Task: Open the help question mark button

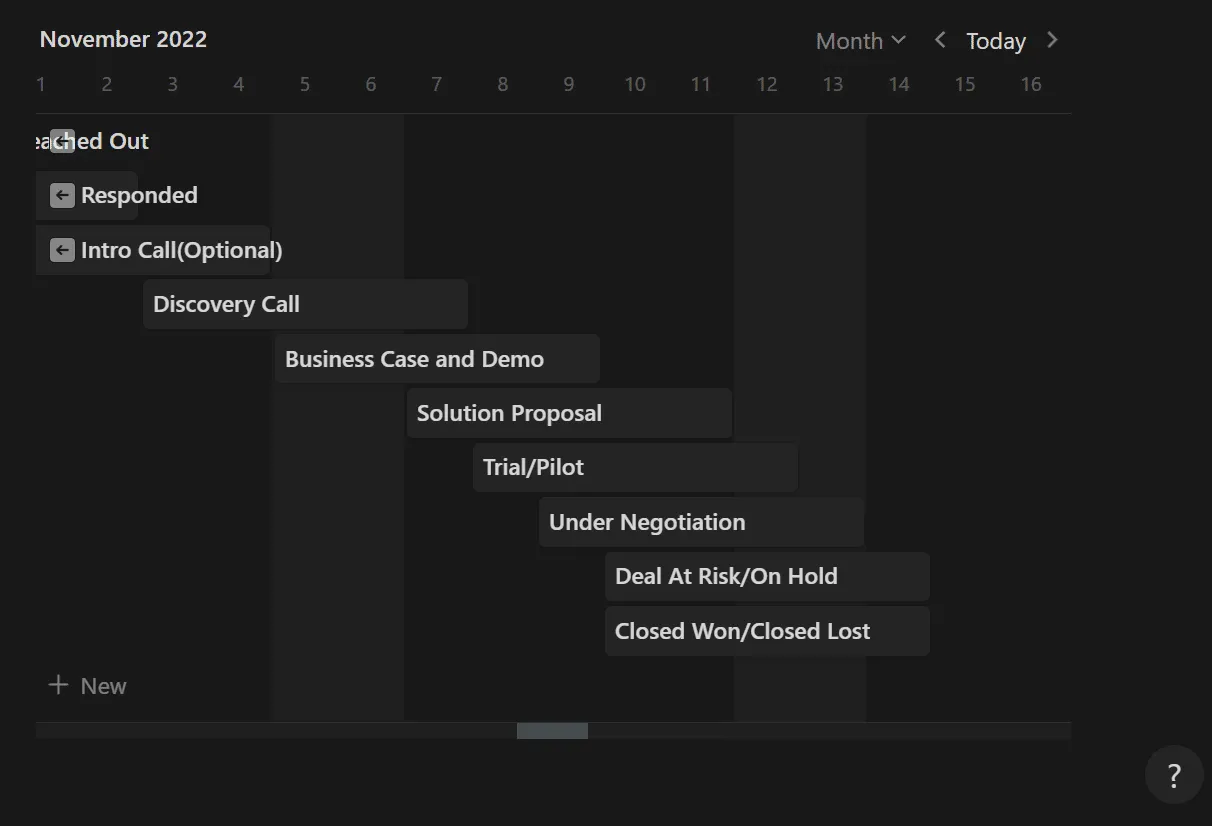Action: coord(1174,775)
